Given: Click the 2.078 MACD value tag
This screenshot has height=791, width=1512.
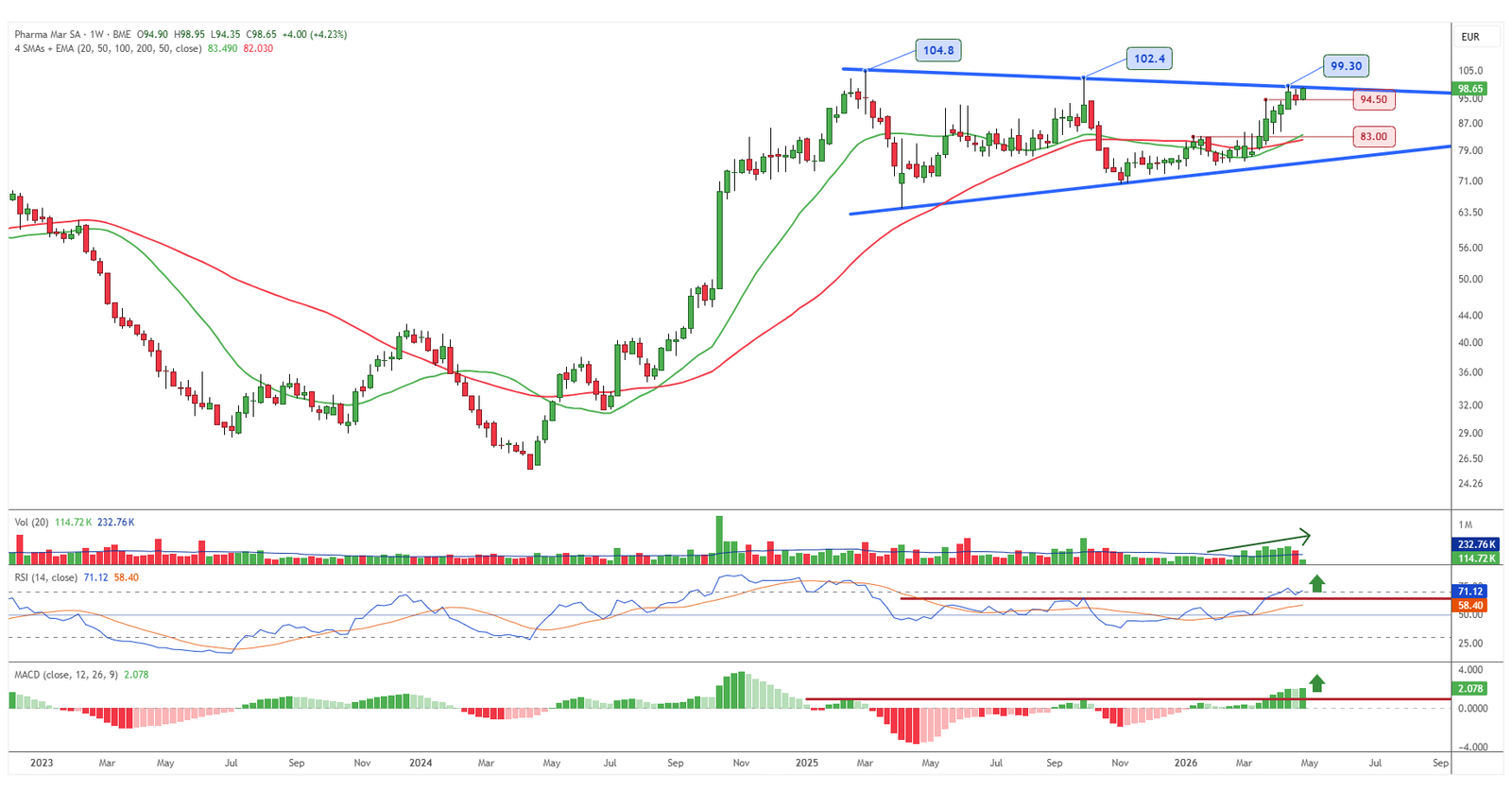Looking at the screenshot, I should click(1470, 689).
